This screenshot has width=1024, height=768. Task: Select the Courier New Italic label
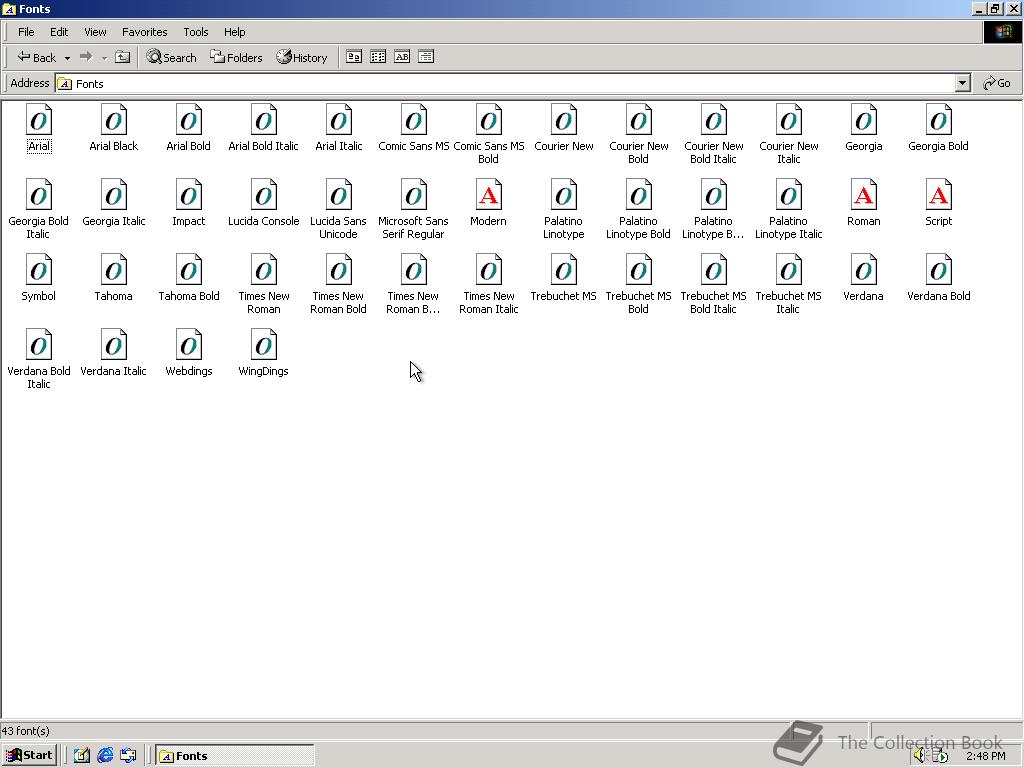click(x=788, y=152)
